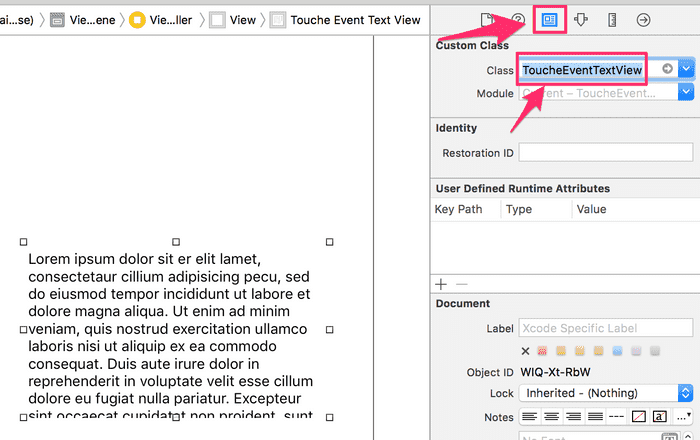
Task: Center-align the notes text
Action: click(x=551, y=416)
